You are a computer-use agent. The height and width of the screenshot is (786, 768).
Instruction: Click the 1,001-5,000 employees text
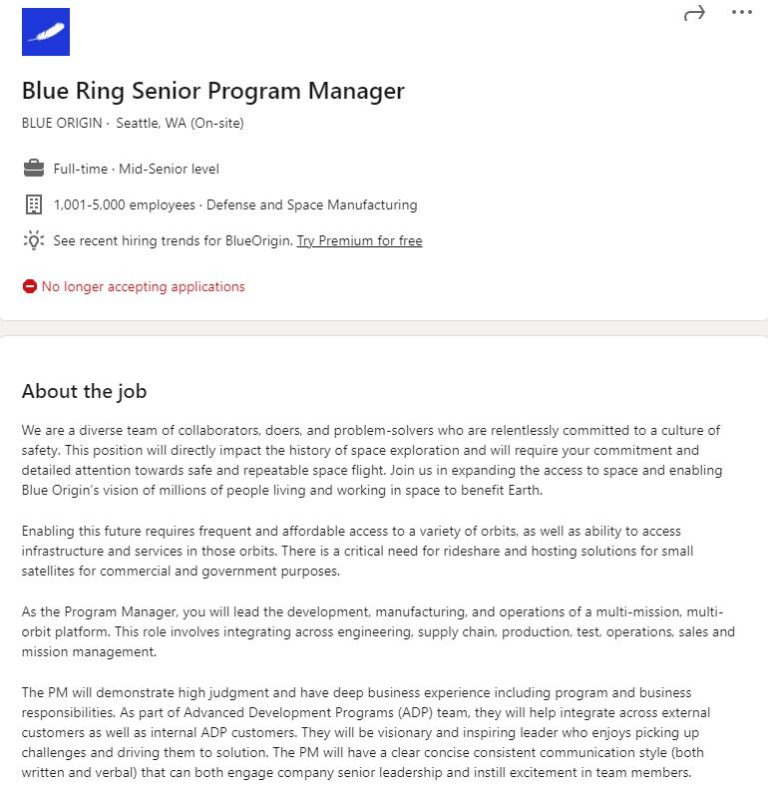click(x=125, y=205)
